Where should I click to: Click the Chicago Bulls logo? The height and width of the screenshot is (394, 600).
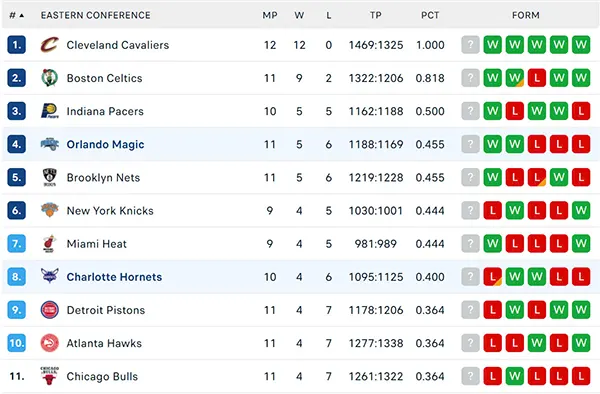coord(50,376)
